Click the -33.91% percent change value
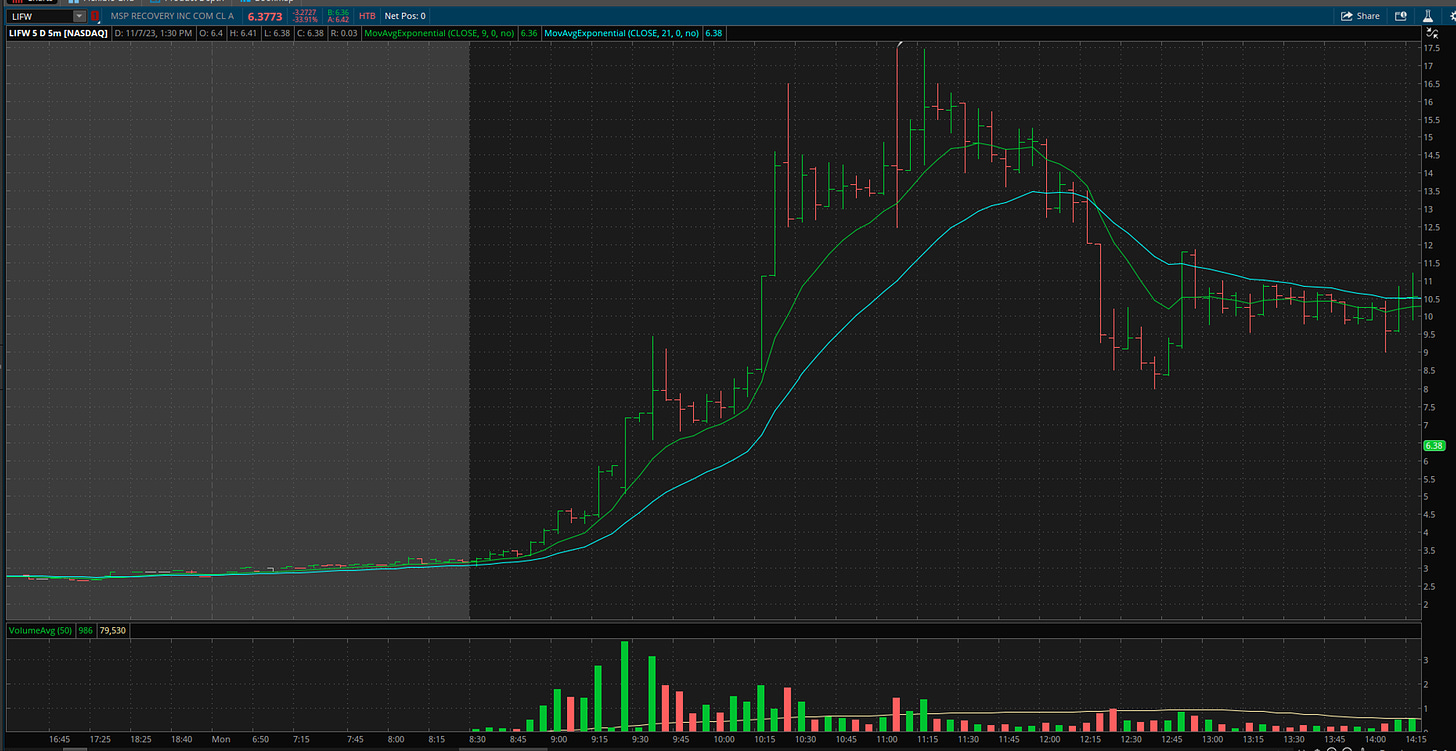 [304, 19]
